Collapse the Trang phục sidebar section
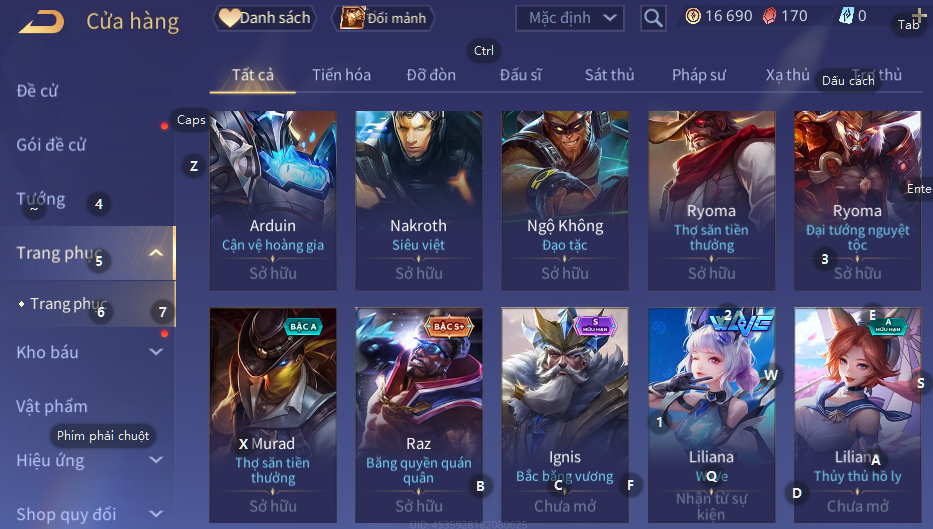 coord(156,253)
